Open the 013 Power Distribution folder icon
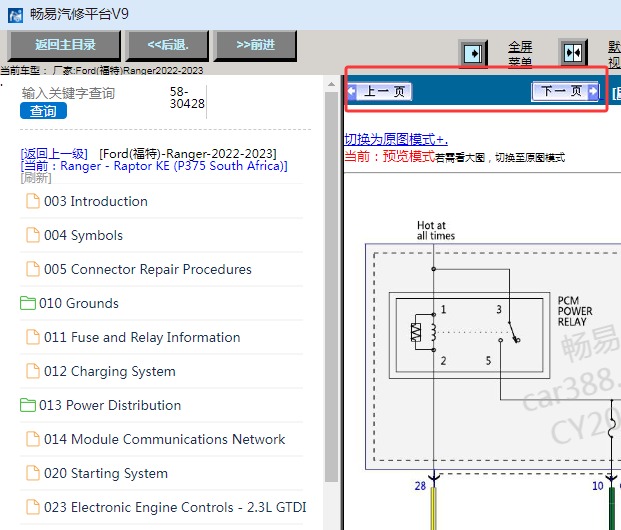 click(28, 405)
